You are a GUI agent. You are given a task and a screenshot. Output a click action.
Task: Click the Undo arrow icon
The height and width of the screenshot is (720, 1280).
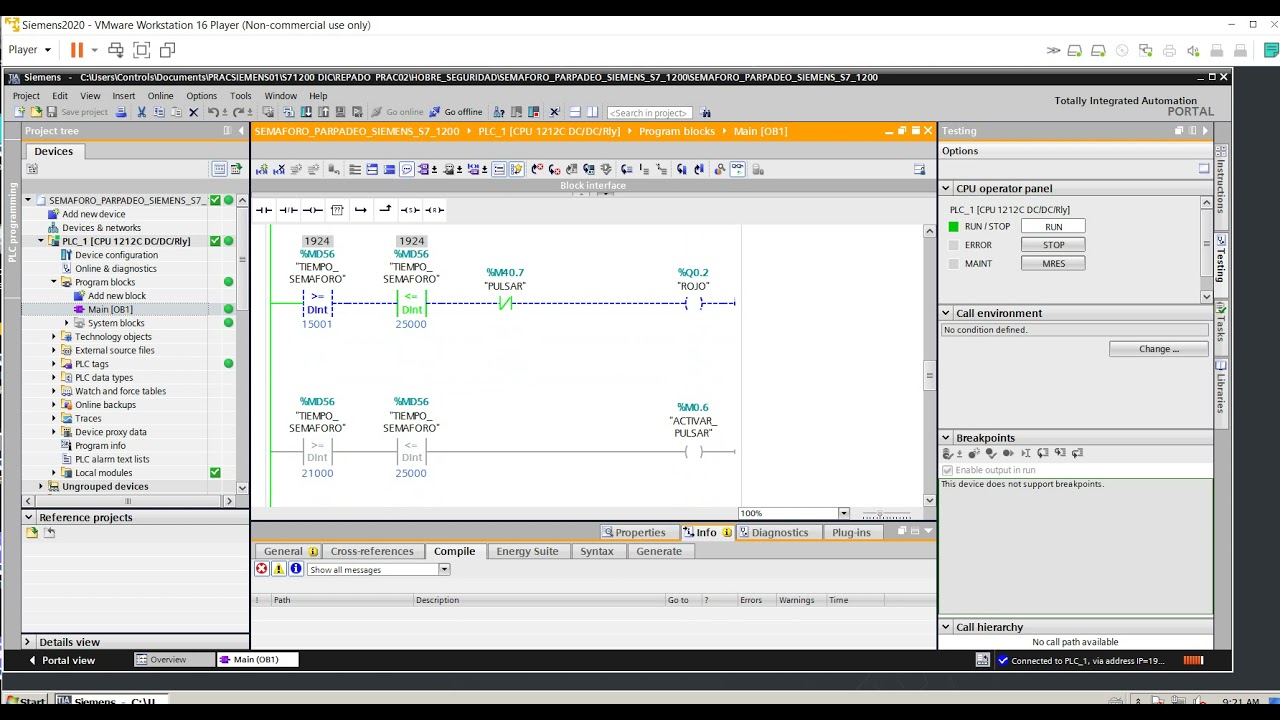point(212,112)
